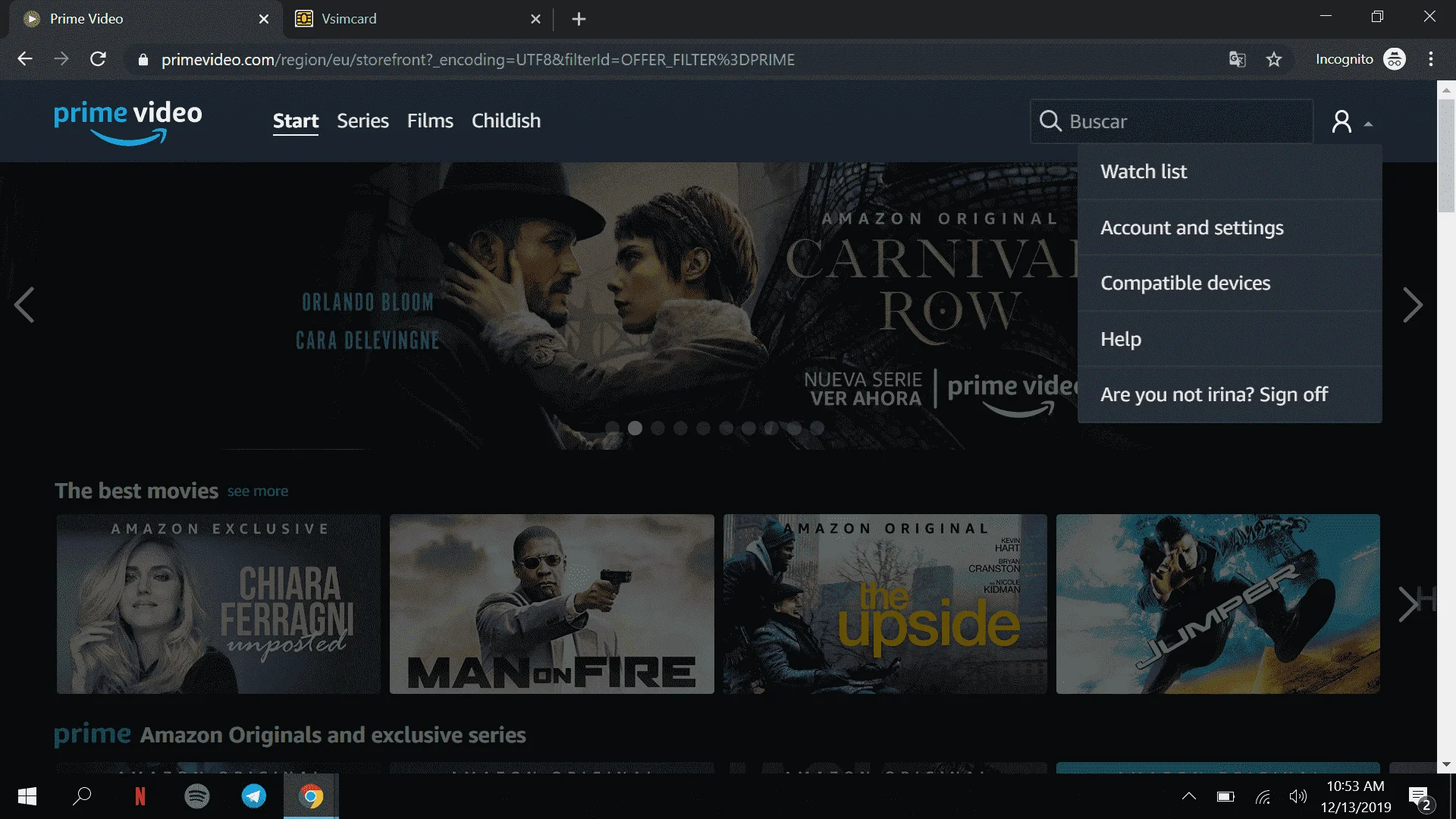Close the Prime Video tab
This screenshot has width=1456, height=819.
264,19
